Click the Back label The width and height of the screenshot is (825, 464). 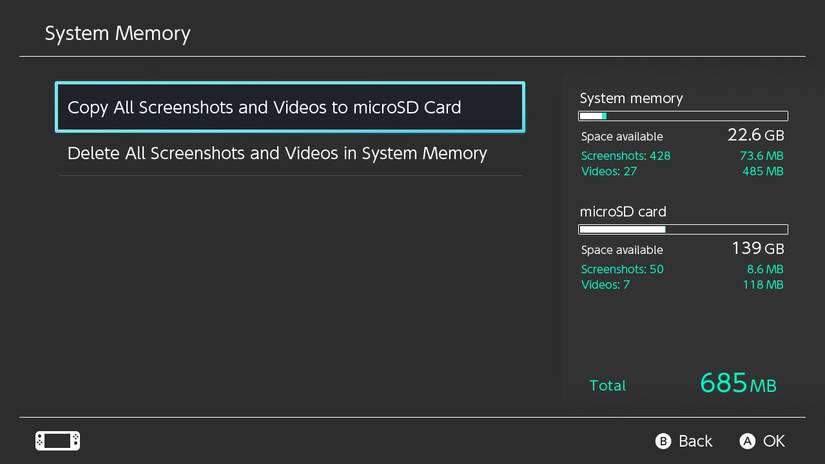coord(695,441)
